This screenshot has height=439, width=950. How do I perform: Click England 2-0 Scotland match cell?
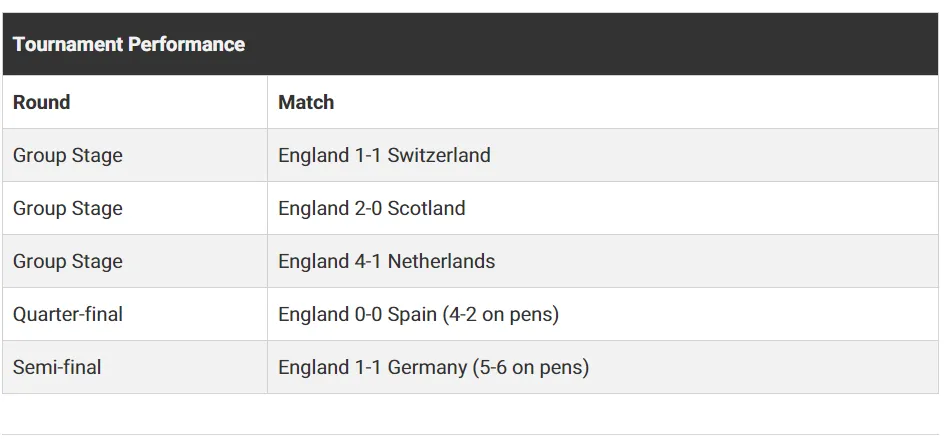(x=602, y=208)
